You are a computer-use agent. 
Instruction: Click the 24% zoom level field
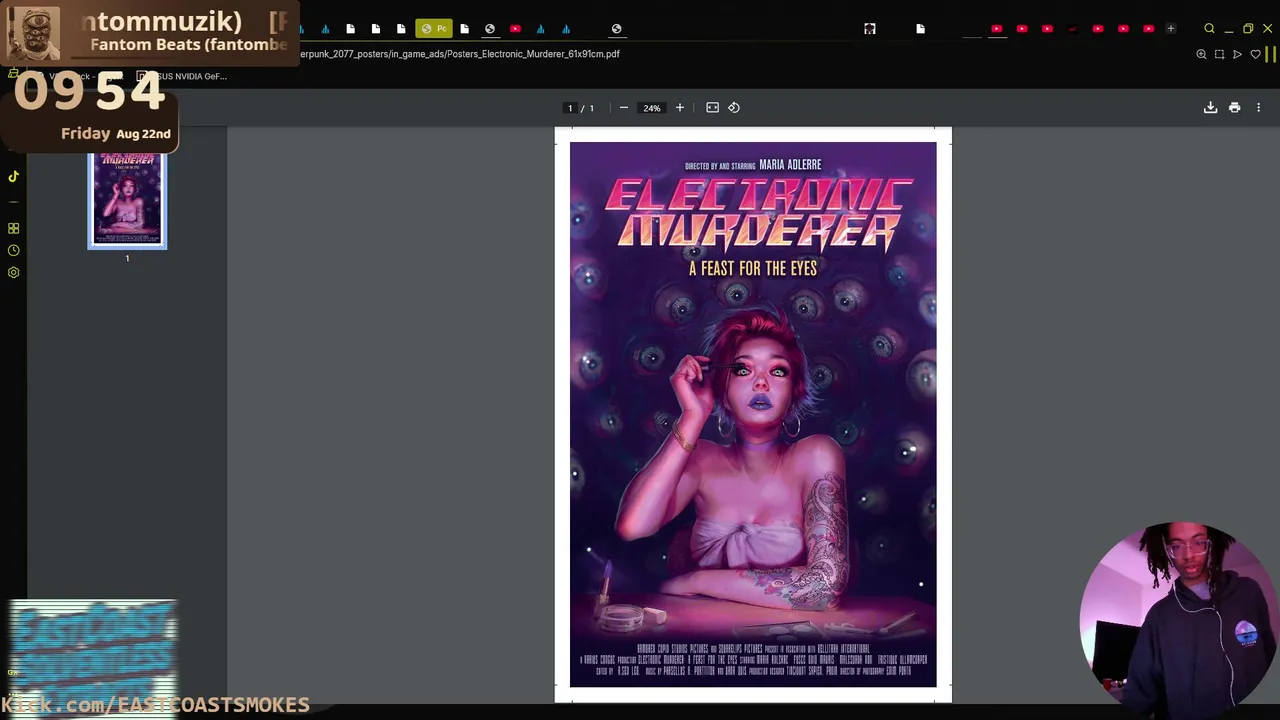[652, 108]
